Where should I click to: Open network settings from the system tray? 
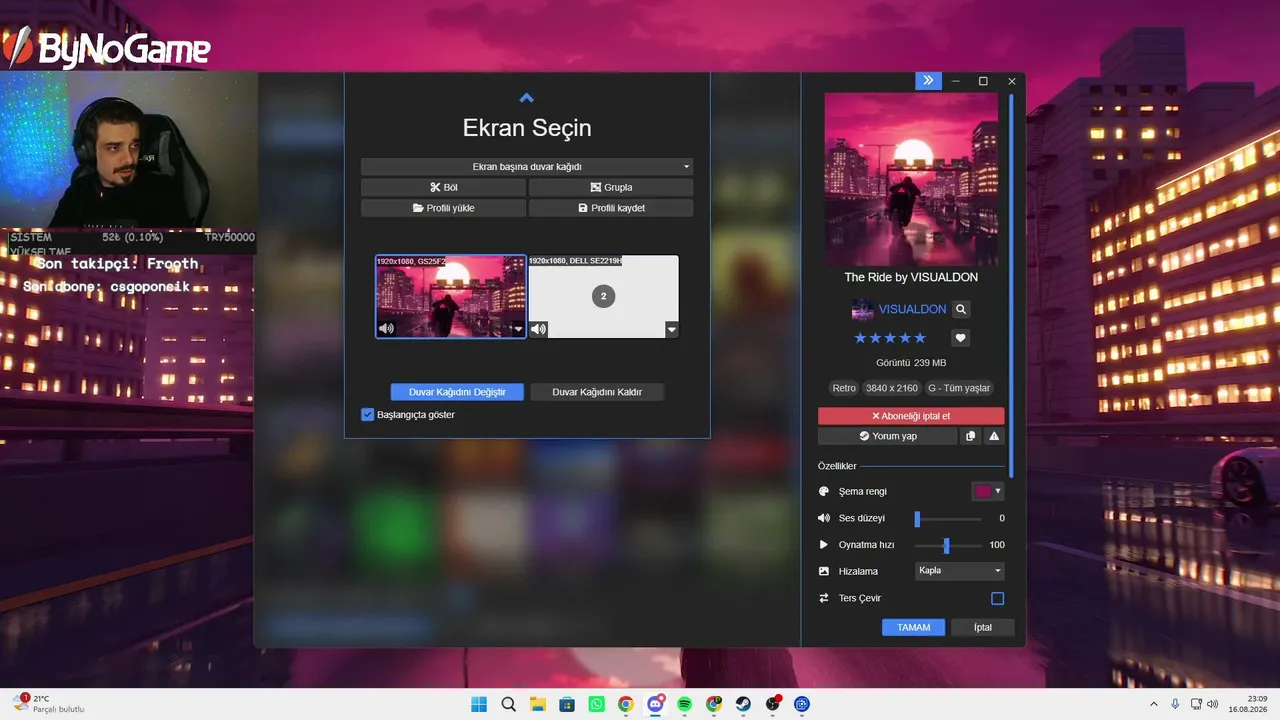click(1194, 704)
